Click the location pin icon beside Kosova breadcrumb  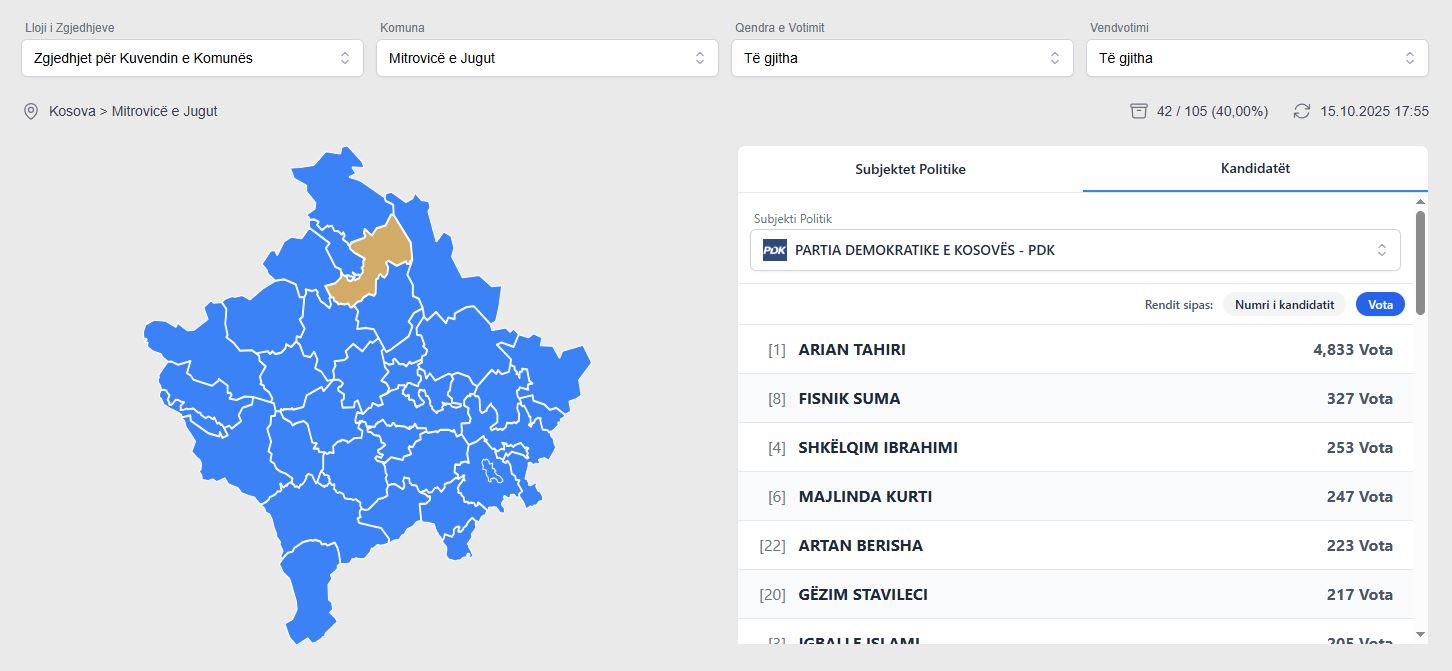[31, 111]
